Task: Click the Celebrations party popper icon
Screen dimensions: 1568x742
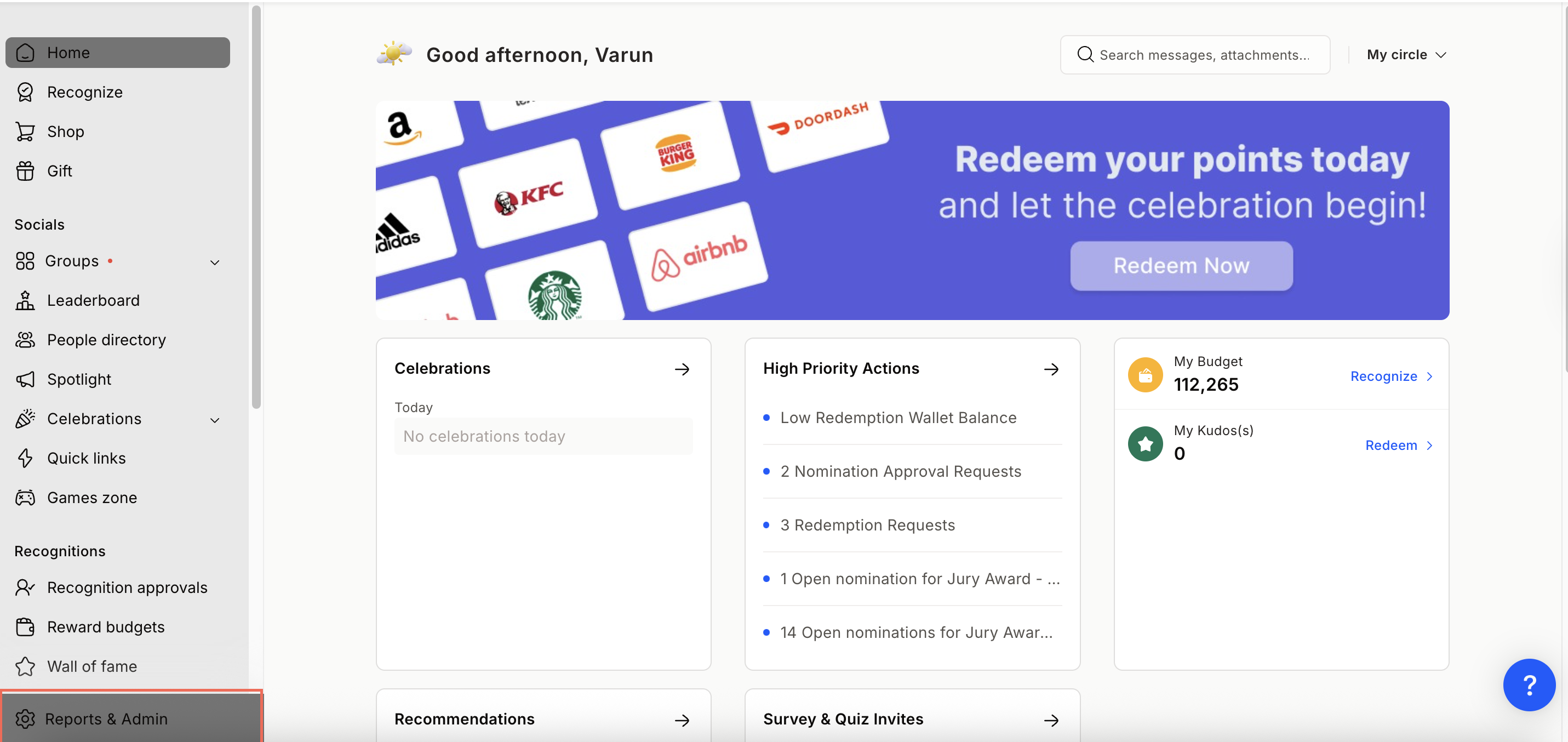Action: 25,419
